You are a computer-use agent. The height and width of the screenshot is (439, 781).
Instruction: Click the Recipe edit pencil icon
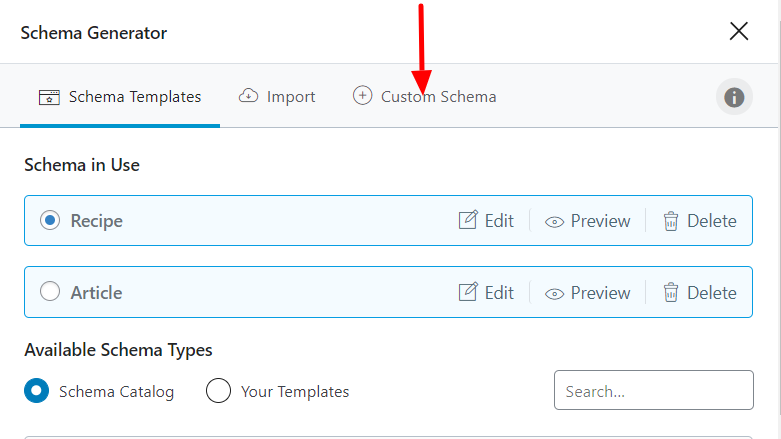coord(468,221)
